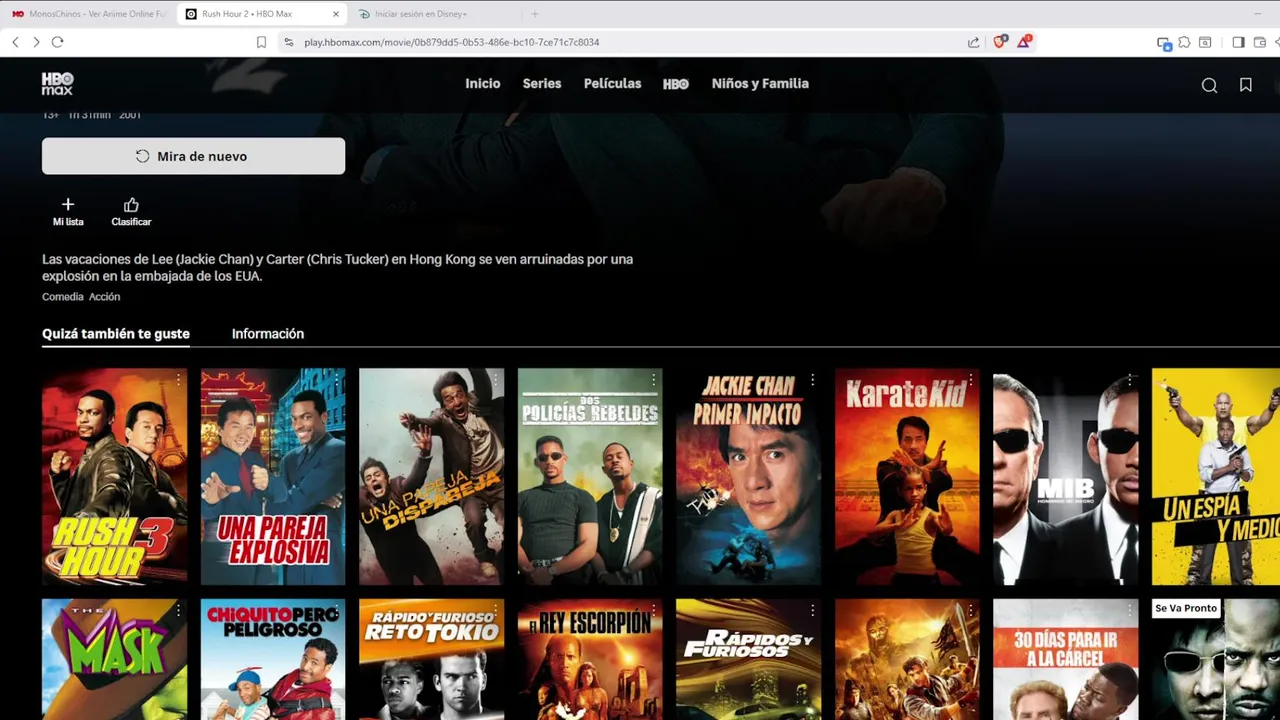Click Mira de nuevo button
This screenshot has height=720, width=1280.
pos(193,156)
